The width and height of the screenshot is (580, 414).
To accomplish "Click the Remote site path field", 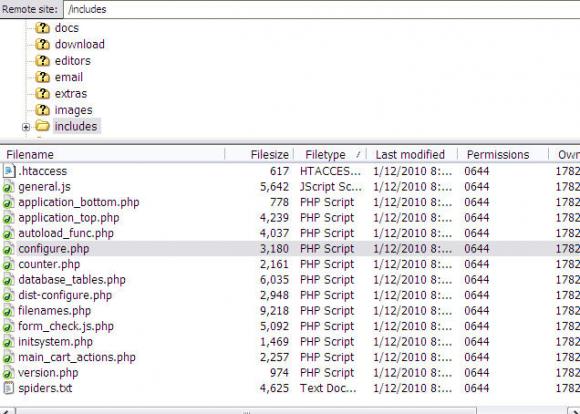I will 322,9.
